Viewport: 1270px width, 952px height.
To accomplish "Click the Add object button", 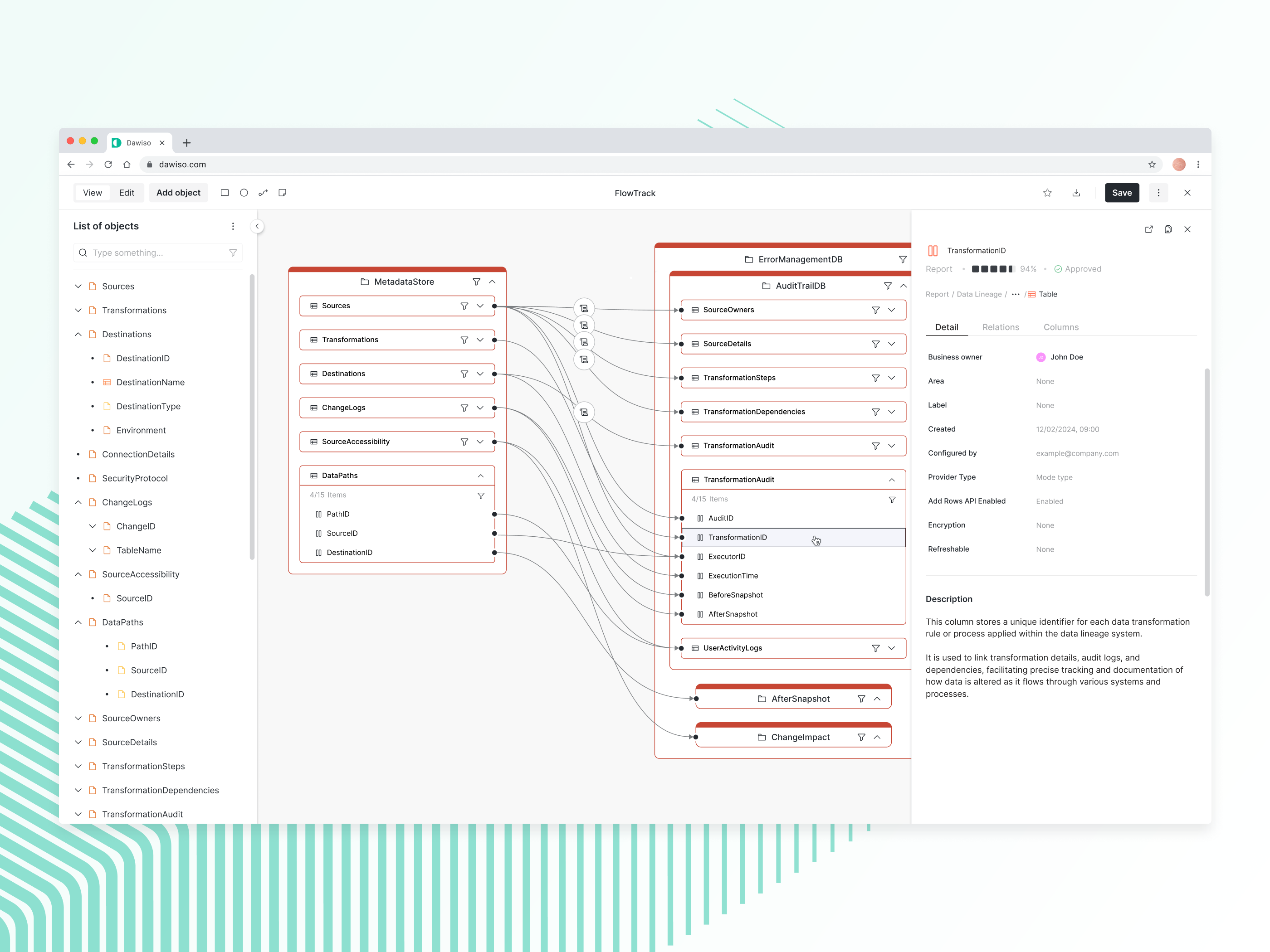I will point(178,192).
